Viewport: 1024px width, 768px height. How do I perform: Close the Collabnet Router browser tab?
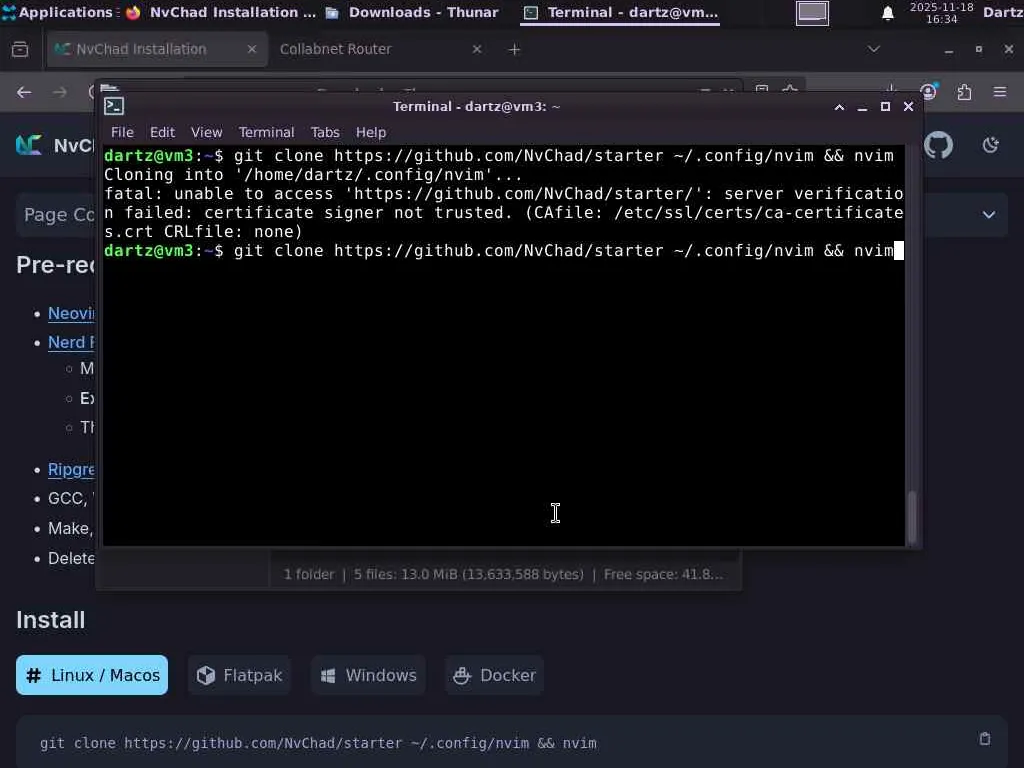click(477, 49)
